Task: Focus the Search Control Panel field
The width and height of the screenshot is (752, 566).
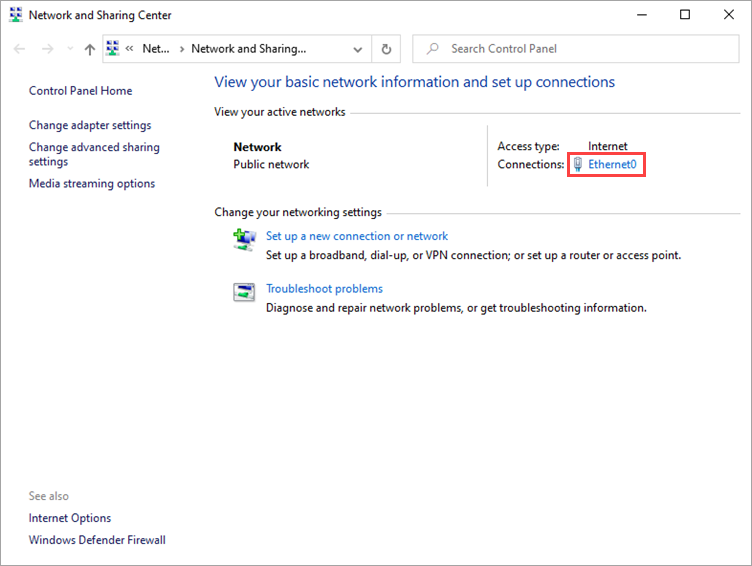Action: click(576, 48)
